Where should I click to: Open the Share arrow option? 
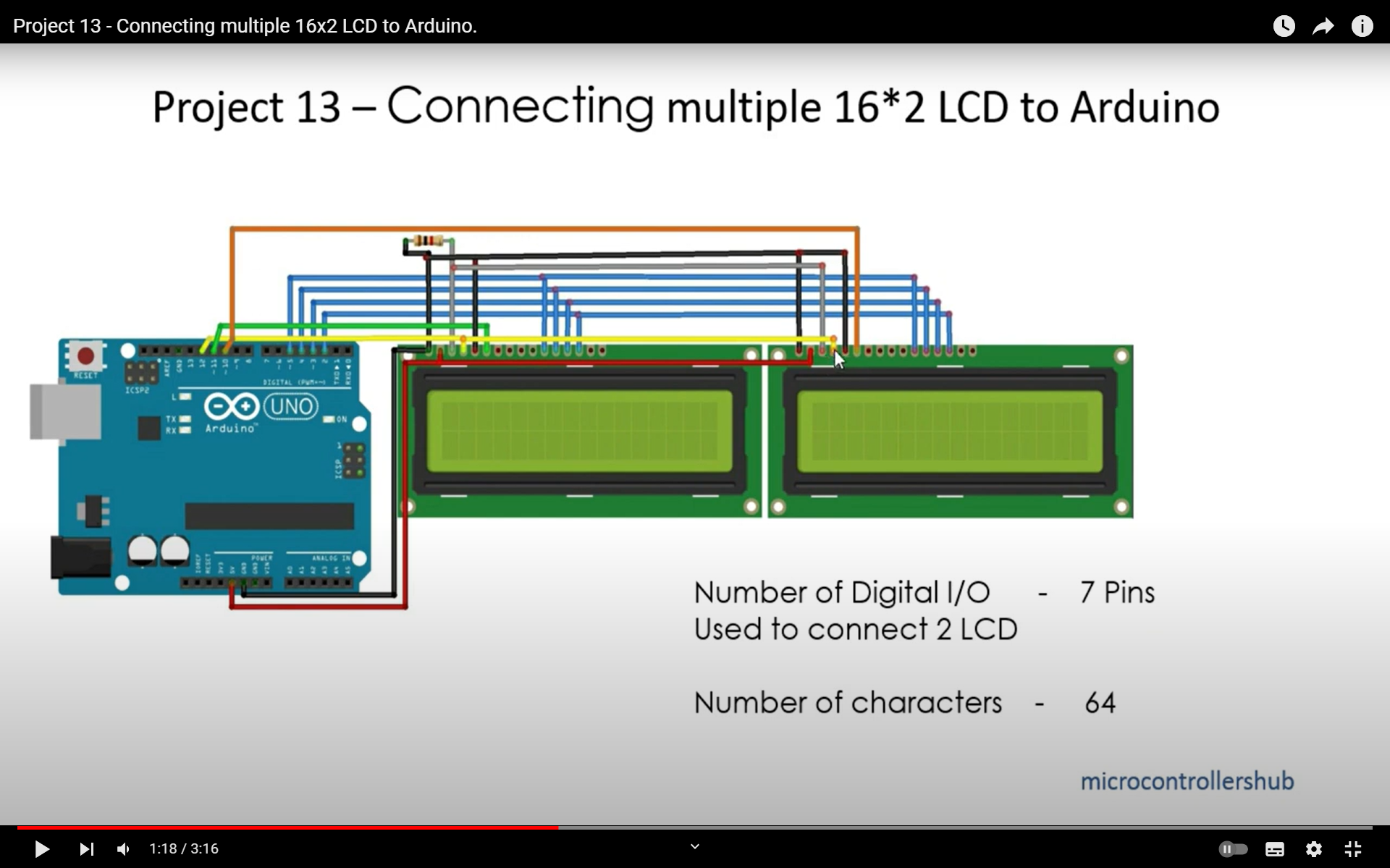click(x=1323, y=26)
